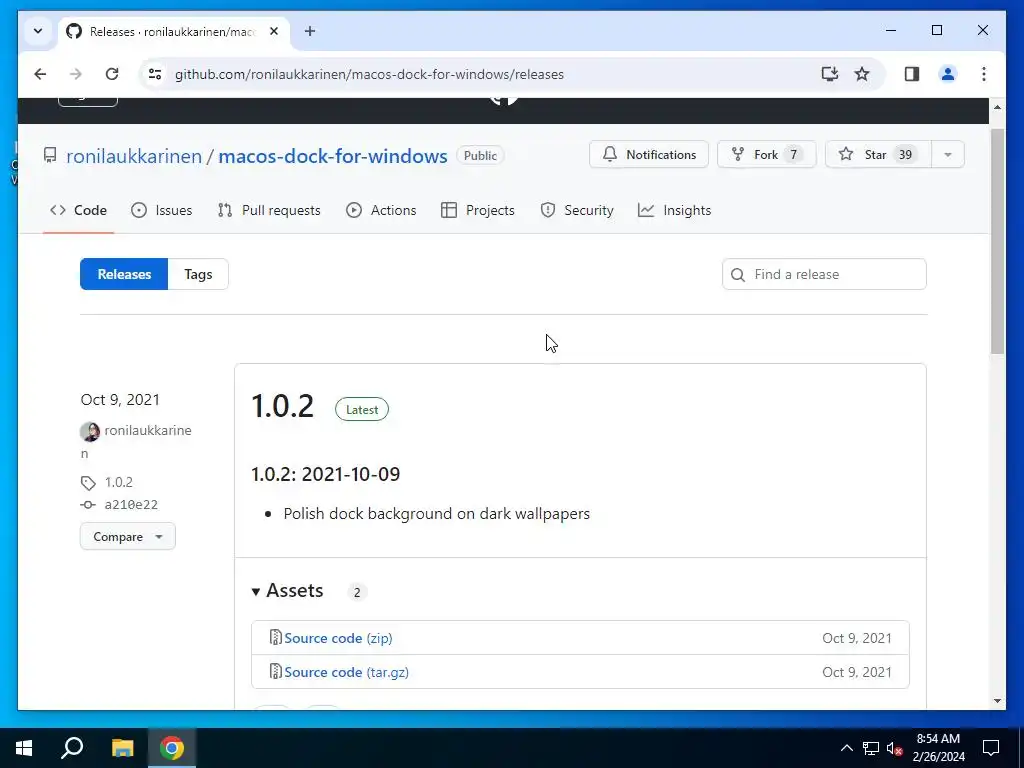1024x768 pixels.
Task: Click the Notifications button
Action: click(x=648, y=155)
